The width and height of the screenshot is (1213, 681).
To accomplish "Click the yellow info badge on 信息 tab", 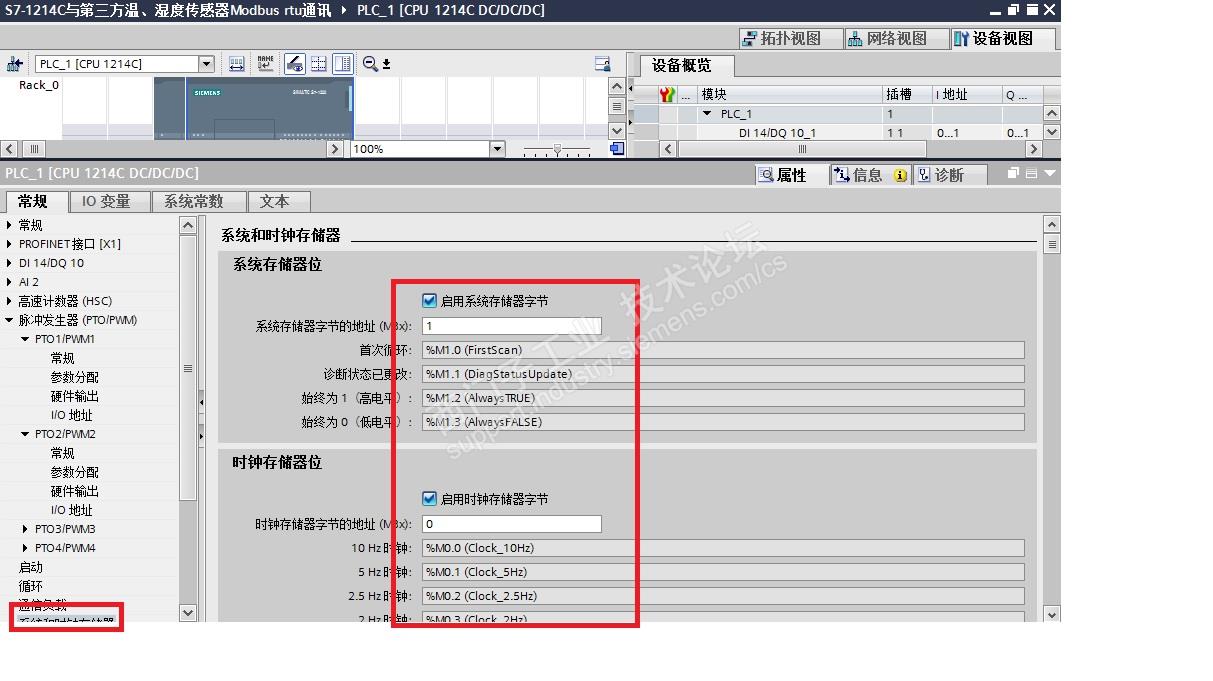I will pos(900,175).
